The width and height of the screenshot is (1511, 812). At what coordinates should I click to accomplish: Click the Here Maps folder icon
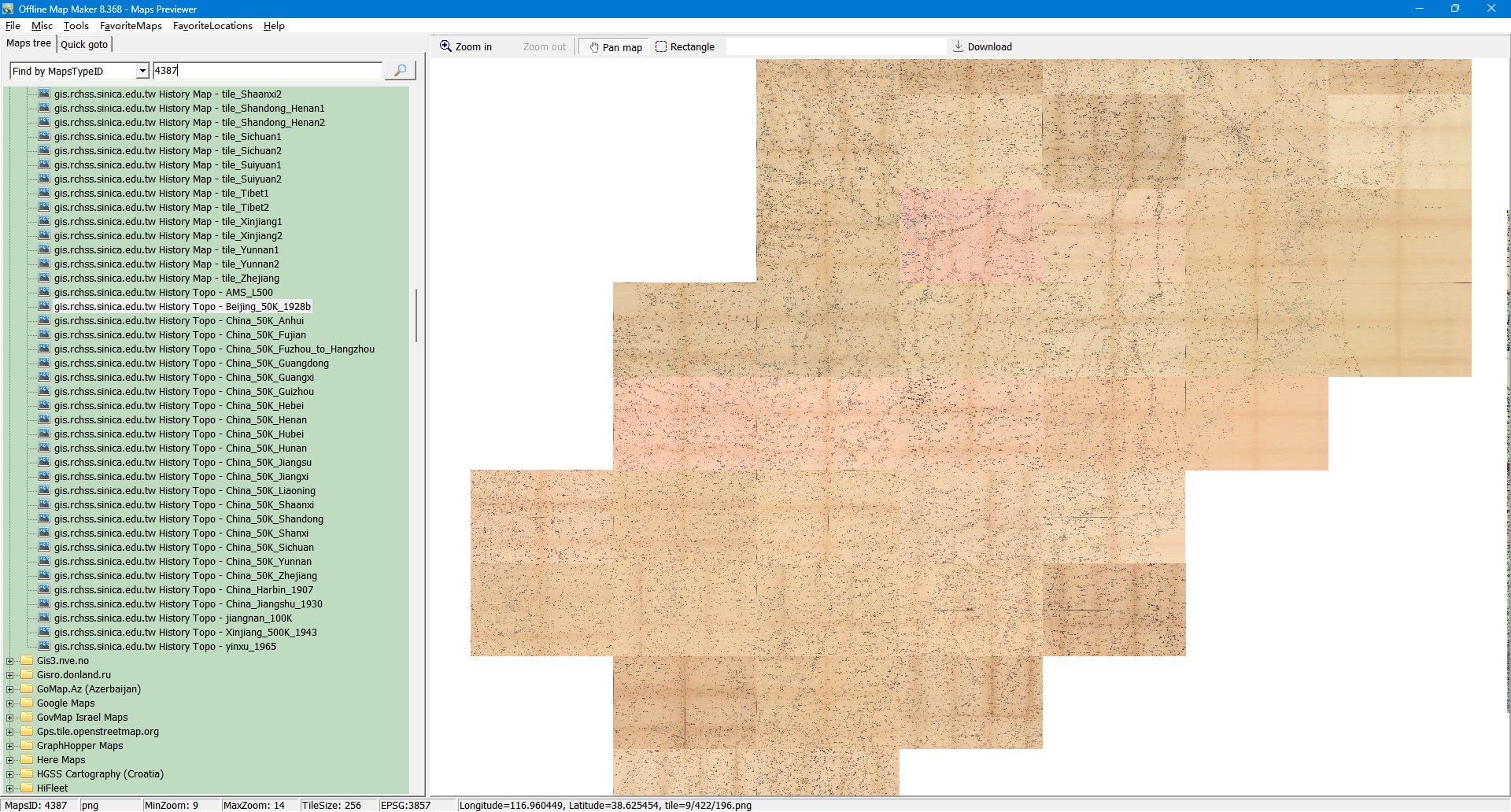coord(27,760)
